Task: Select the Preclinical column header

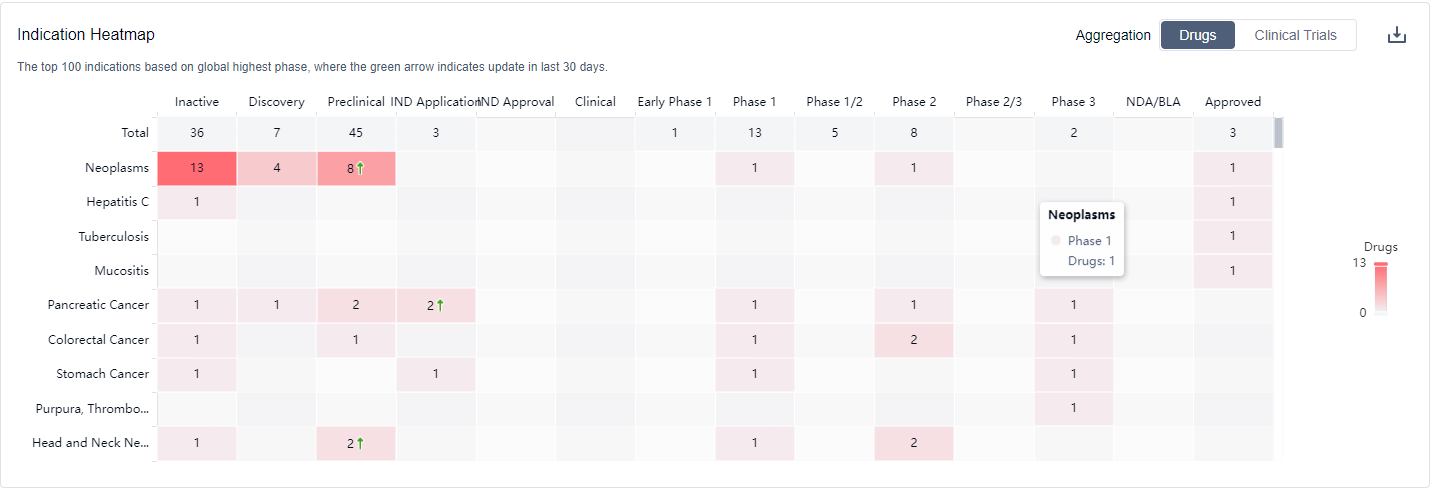Action: click(x=356, y=102)
